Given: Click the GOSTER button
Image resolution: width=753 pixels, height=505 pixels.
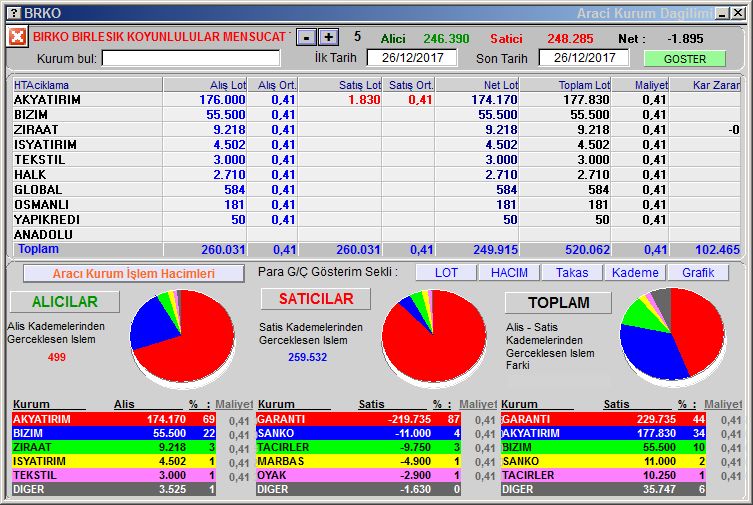Looking at the screenshot, I should coord(685,59).
